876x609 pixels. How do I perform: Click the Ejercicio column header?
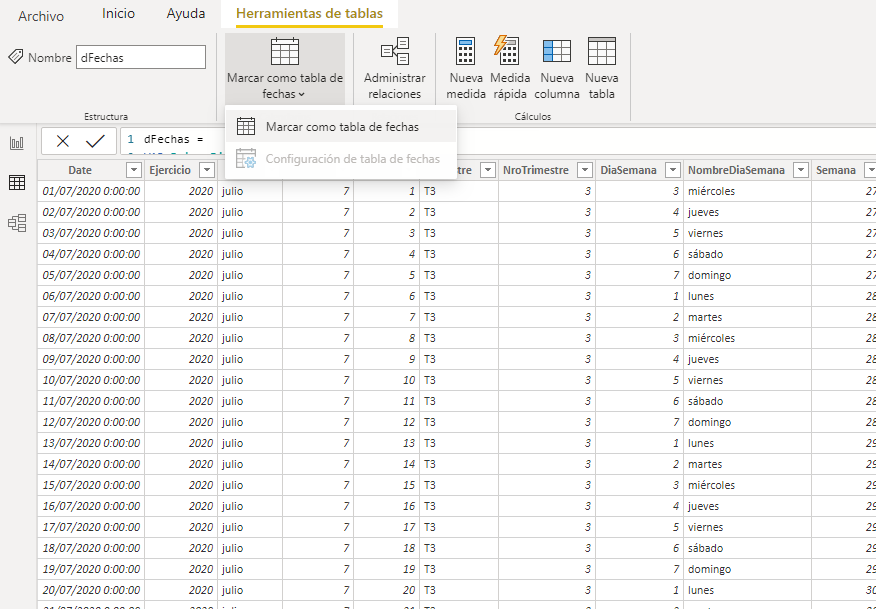point(170,170)
